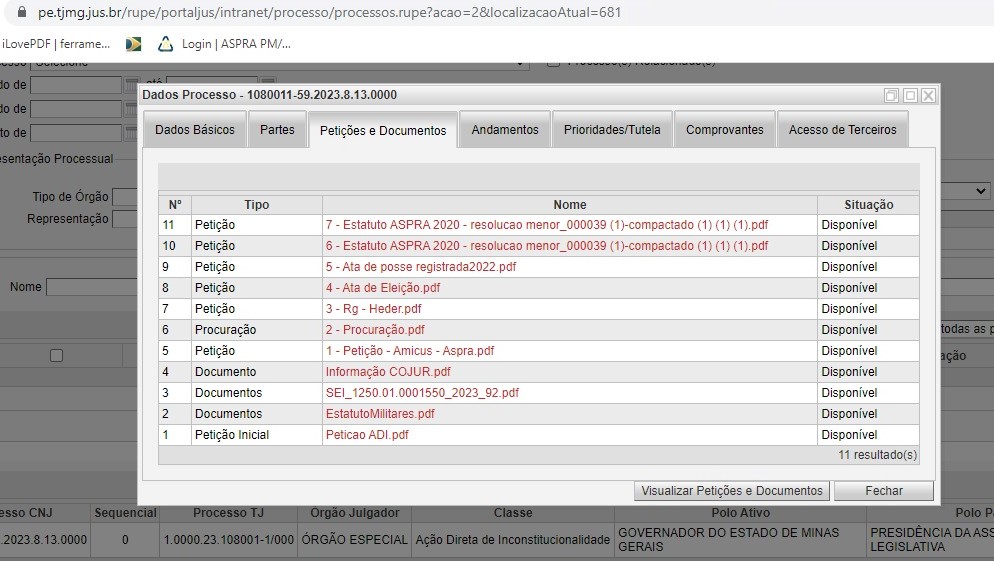The width and height of the screenshot is (994, 561).
Task: Click the Tipo column header
Action: pyautogui.click(x=257, y=204)
